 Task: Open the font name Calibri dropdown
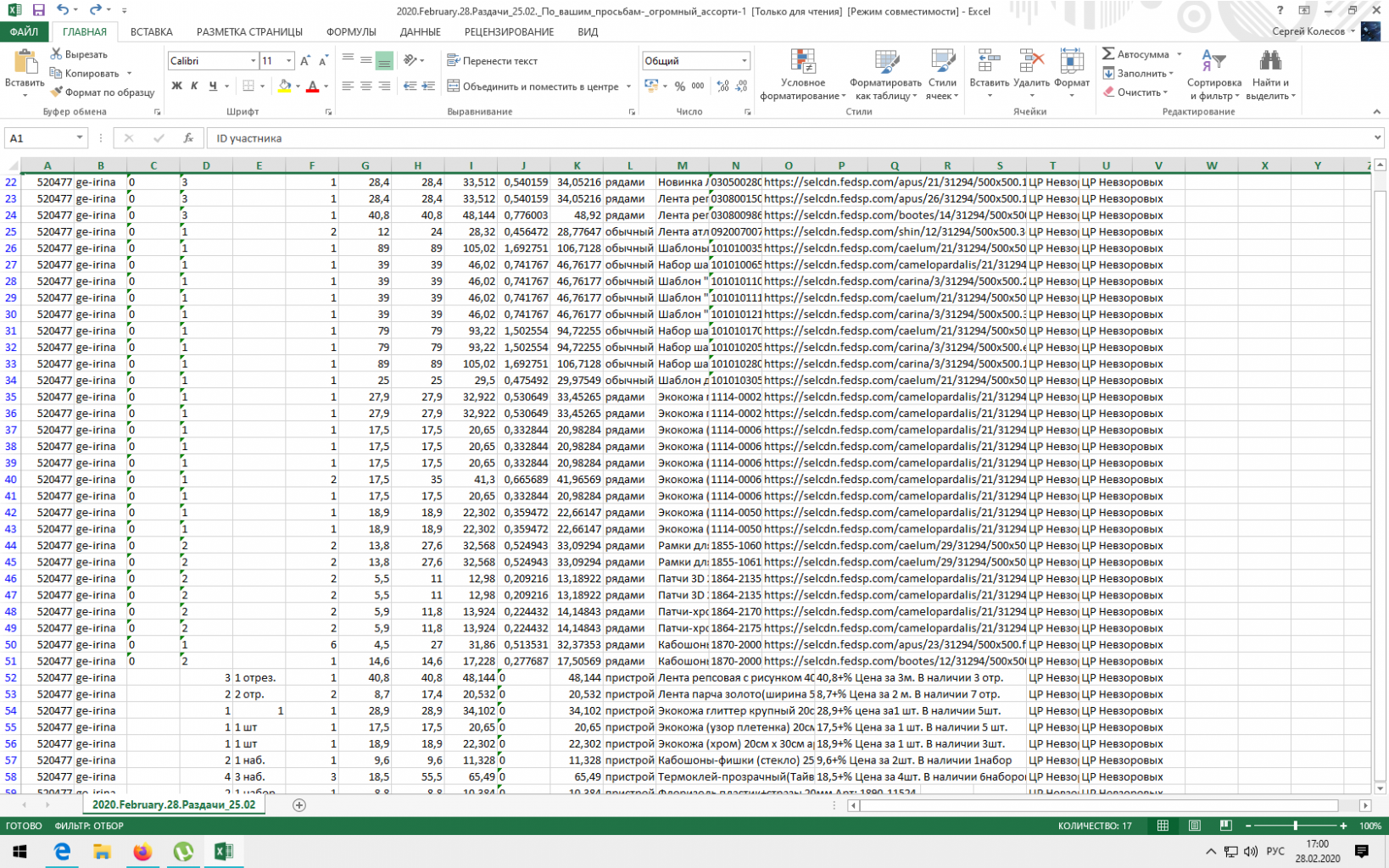[x=253, y=61]
